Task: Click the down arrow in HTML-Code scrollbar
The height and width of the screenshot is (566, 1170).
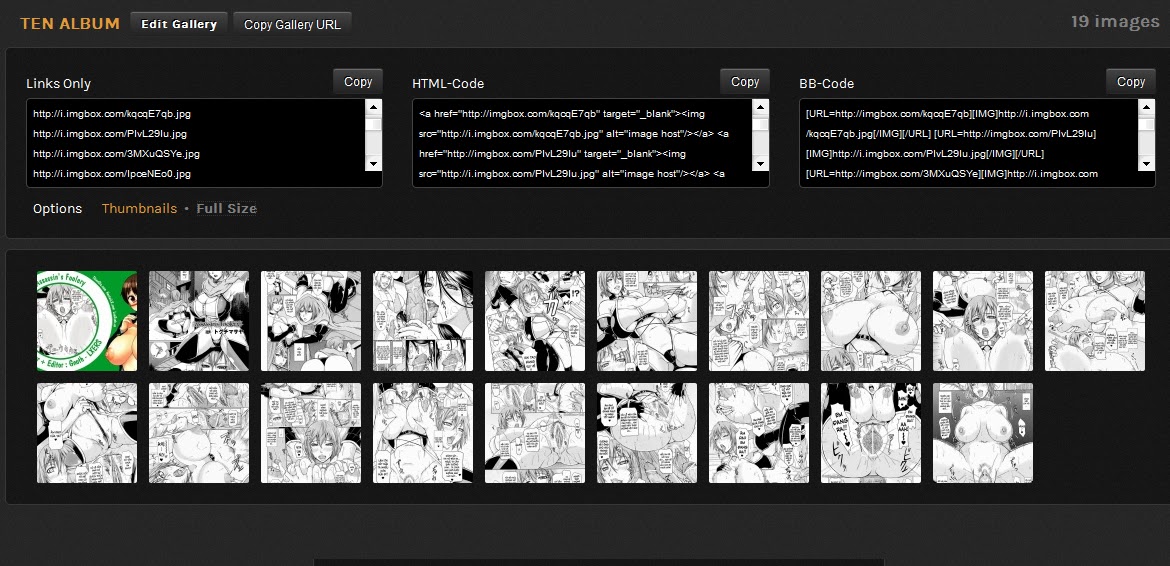Action: pyautogui.click(x=760, y=163)
